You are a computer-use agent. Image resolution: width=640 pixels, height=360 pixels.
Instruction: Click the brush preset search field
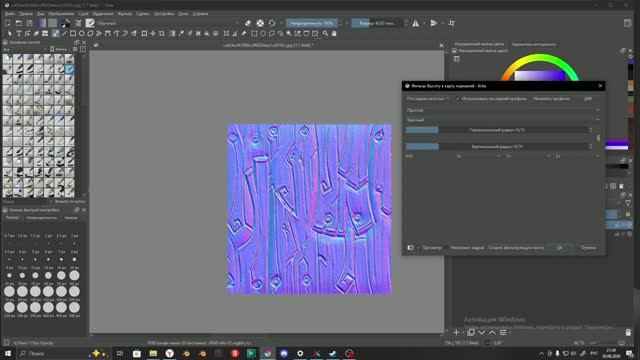pos(24,201)
